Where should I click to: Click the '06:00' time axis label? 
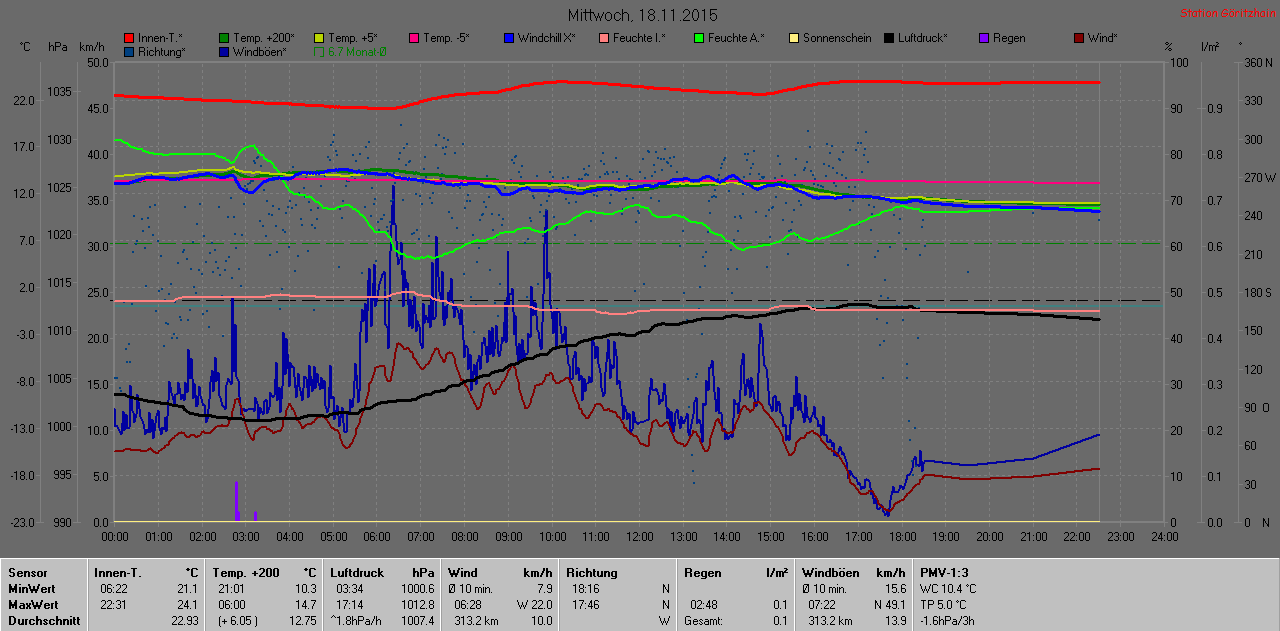point(377,537)
